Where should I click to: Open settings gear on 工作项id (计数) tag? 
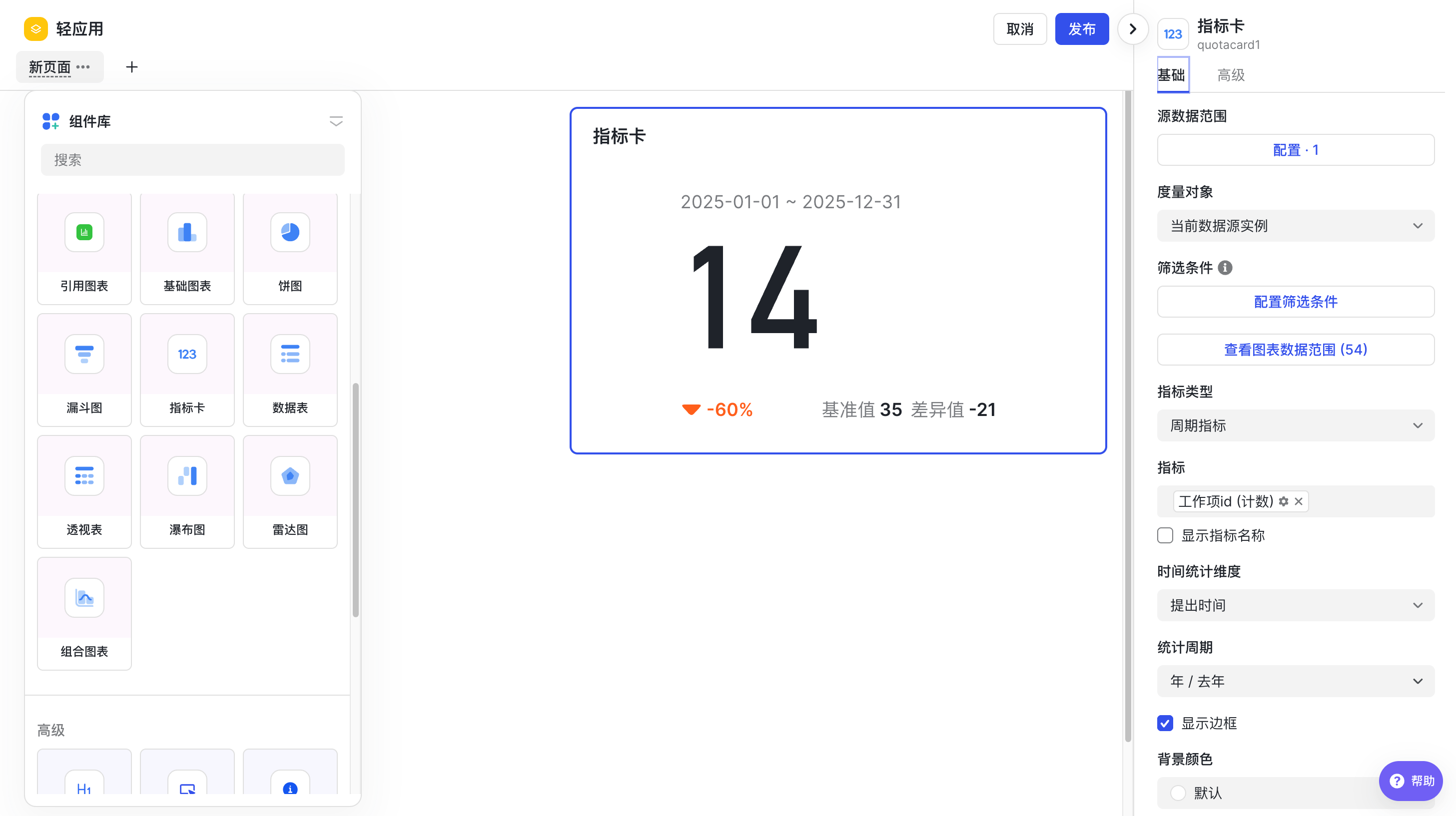(1284, 501)
